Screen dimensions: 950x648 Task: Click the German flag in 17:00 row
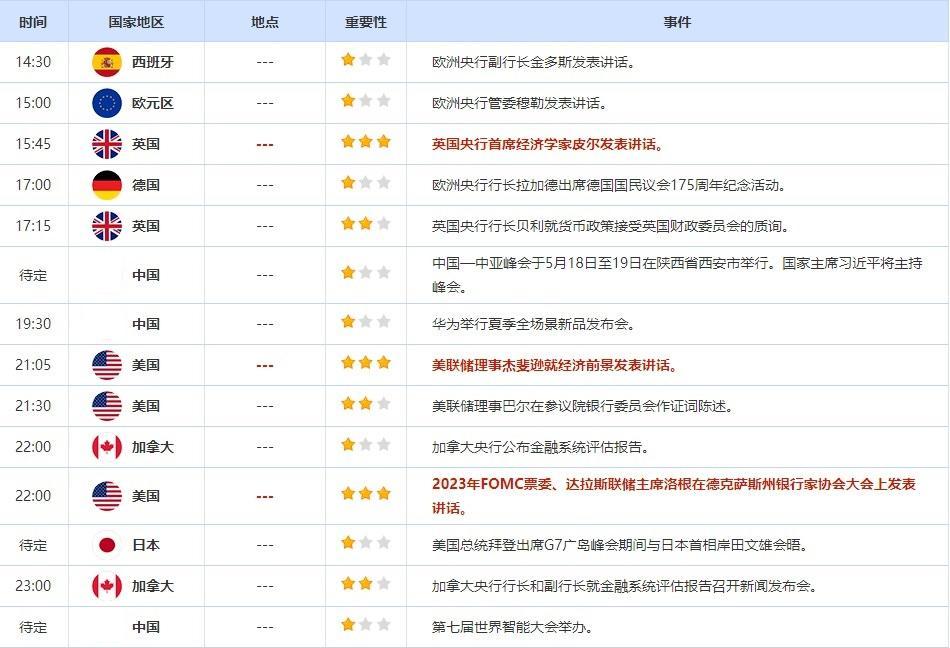tap(106, 185)
